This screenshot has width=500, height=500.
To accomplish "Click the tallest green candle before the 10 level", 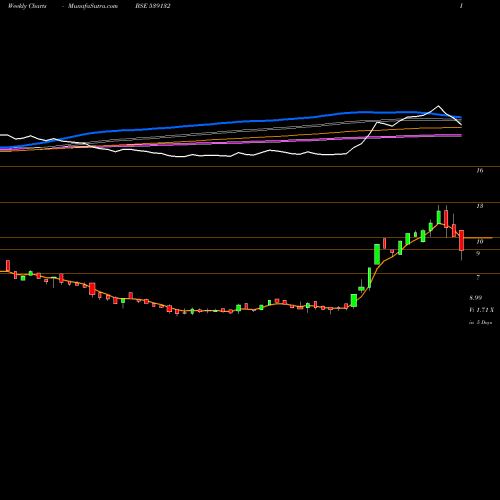I will [x=377, y=254].
